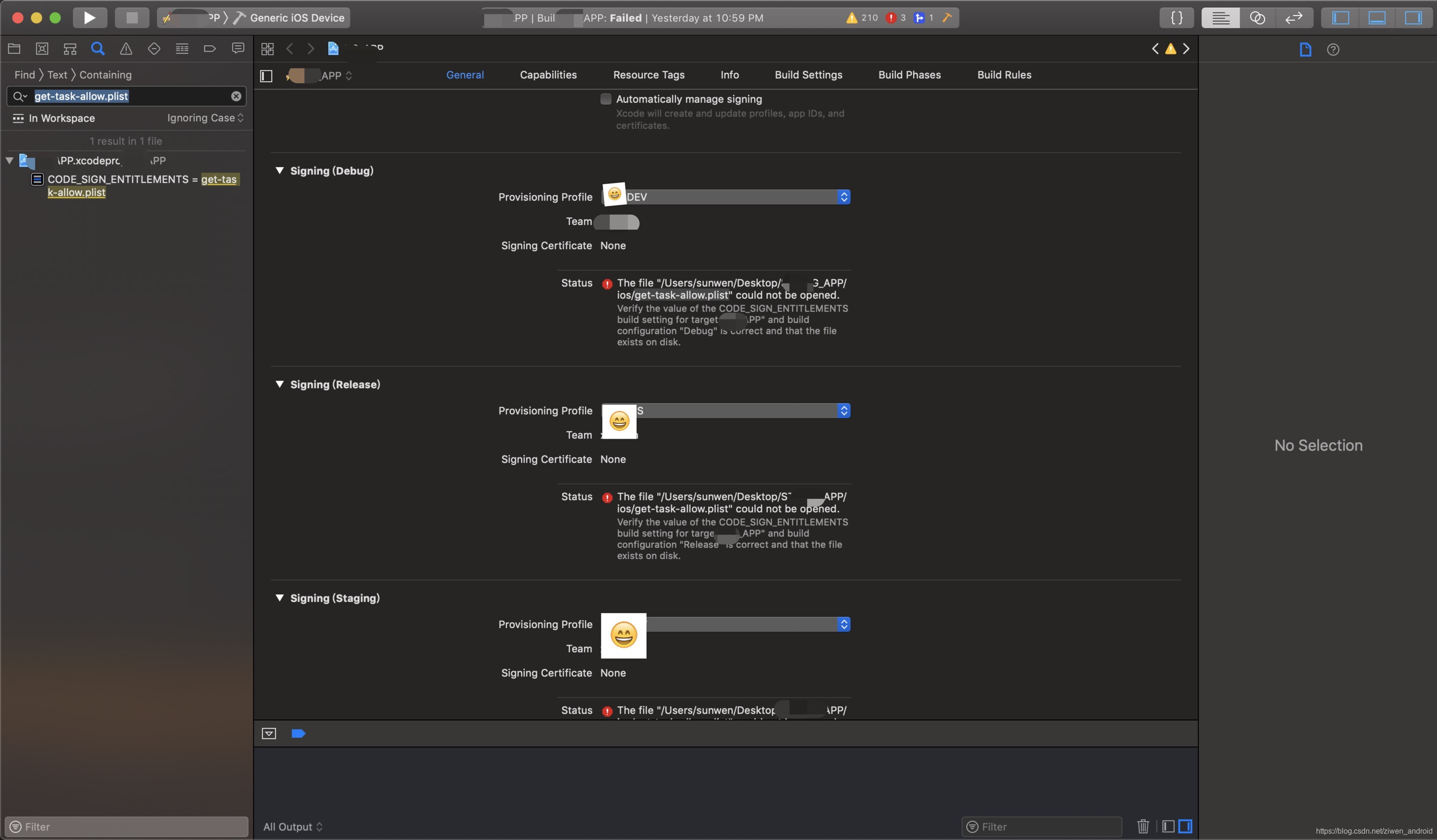Viewport: 1437px width, 840px height.
Task: Open the target selector popup
Action: pyautogui.click(x=320, y=75)
